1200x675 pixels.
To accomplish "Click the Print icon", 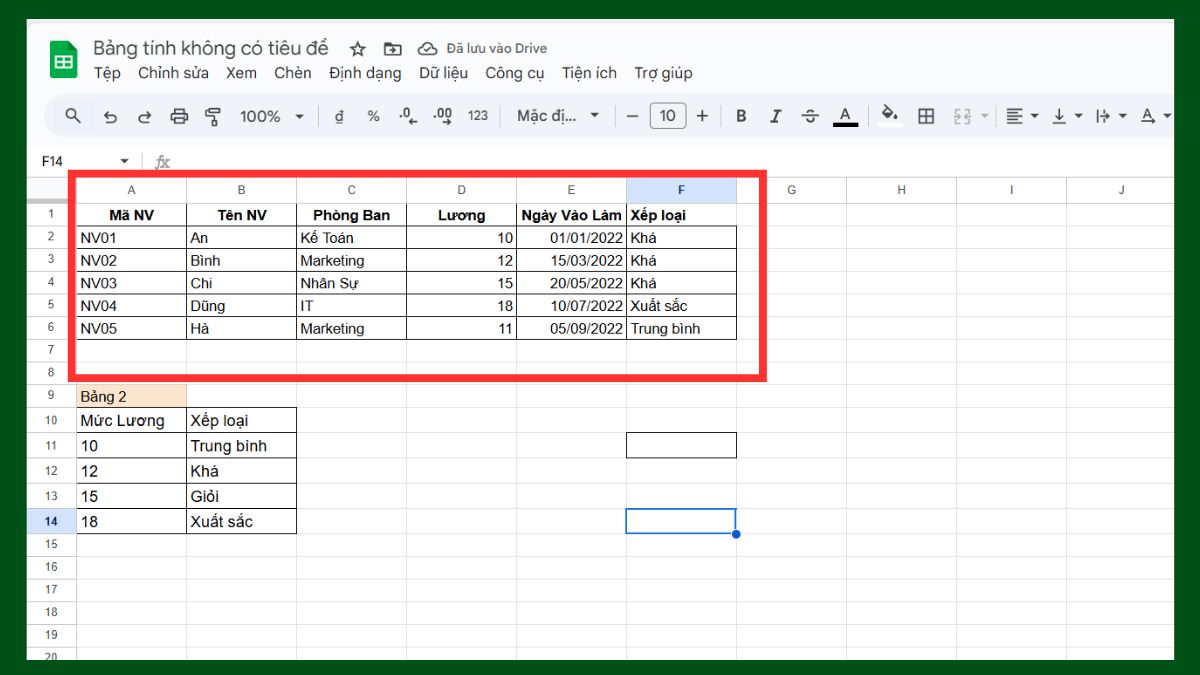I will pyautogui.click(x=179, y=115).
